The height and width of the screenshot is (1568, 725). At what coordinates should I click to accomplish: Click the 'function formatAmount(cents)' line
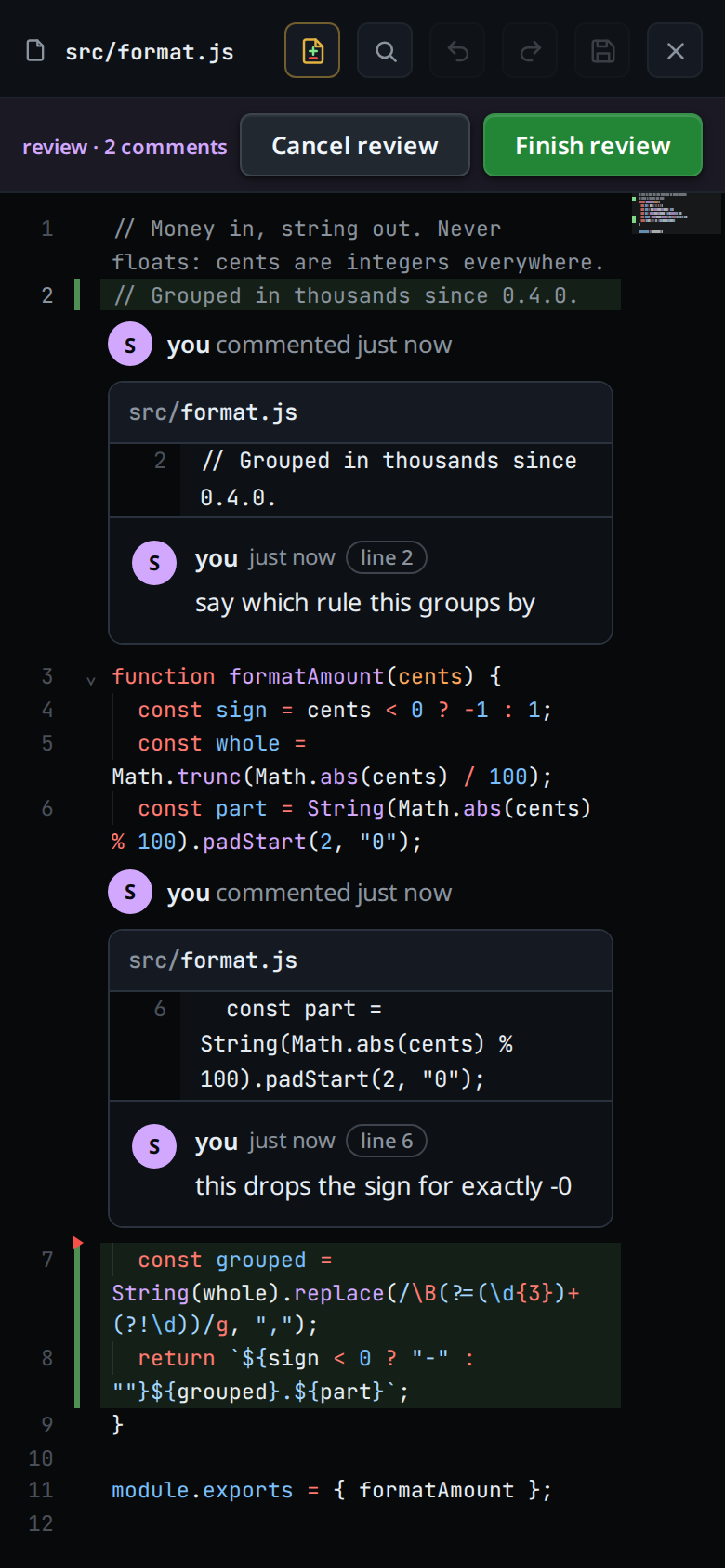click(307, 676)
